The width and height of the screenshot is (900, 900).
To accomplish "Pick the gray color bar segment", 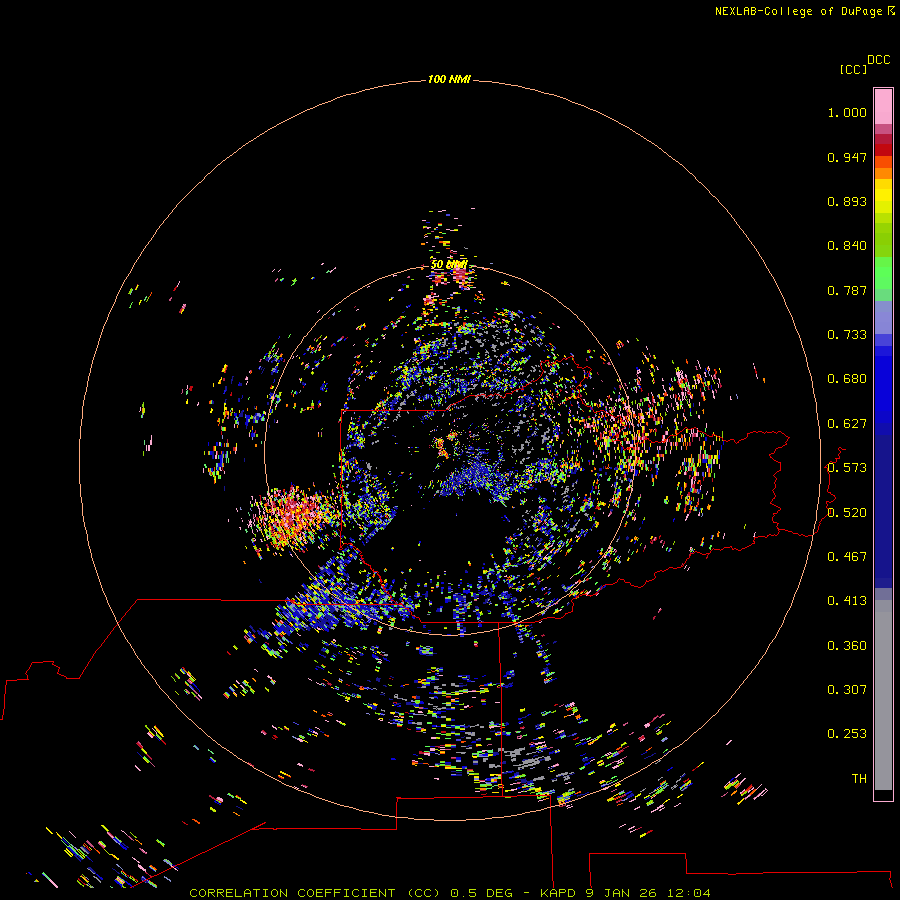I will click(883, 695).
